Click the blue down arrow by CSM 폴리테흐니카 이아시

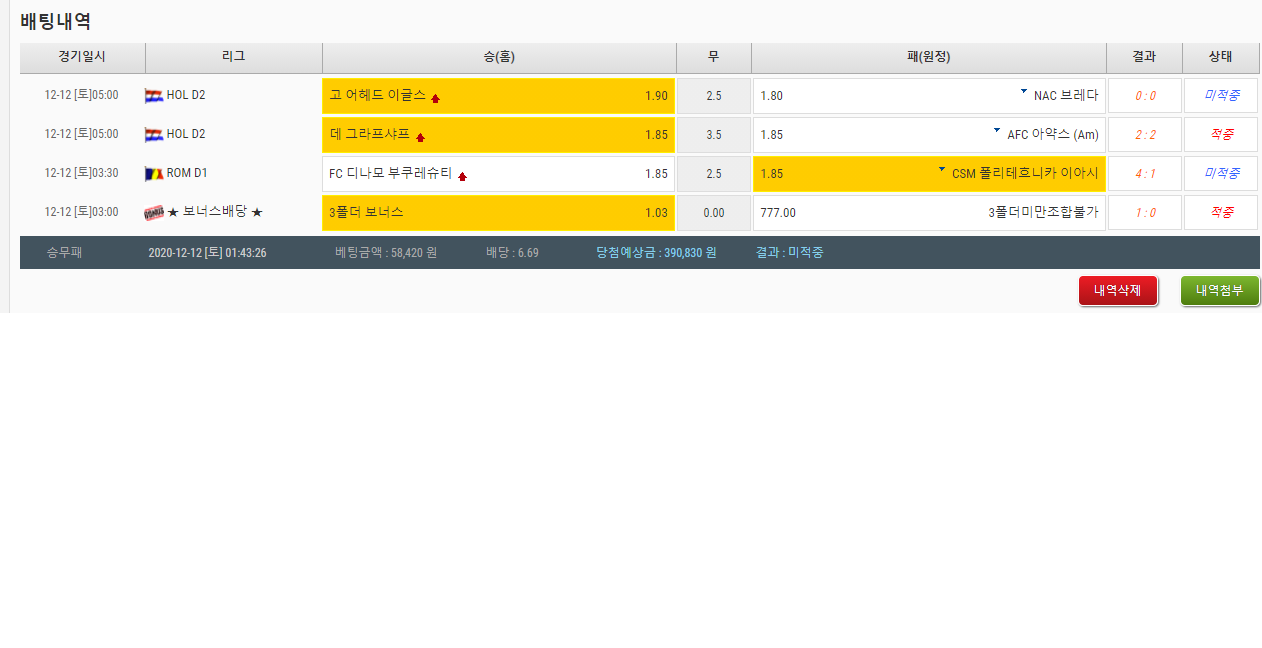point(941,170)
